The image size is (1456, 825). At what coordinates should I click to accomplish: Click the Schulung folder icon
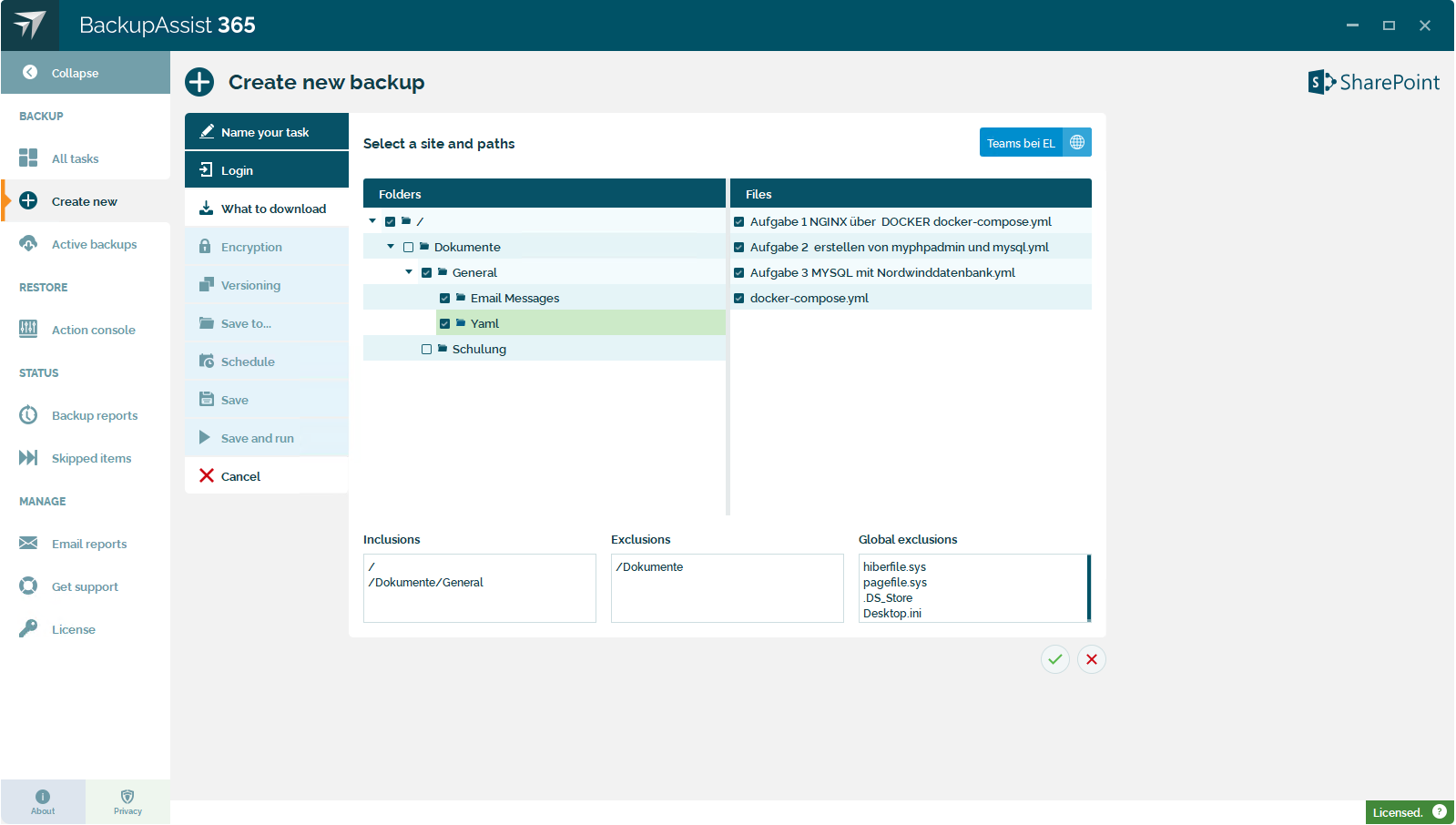click(x=443, y=348)
